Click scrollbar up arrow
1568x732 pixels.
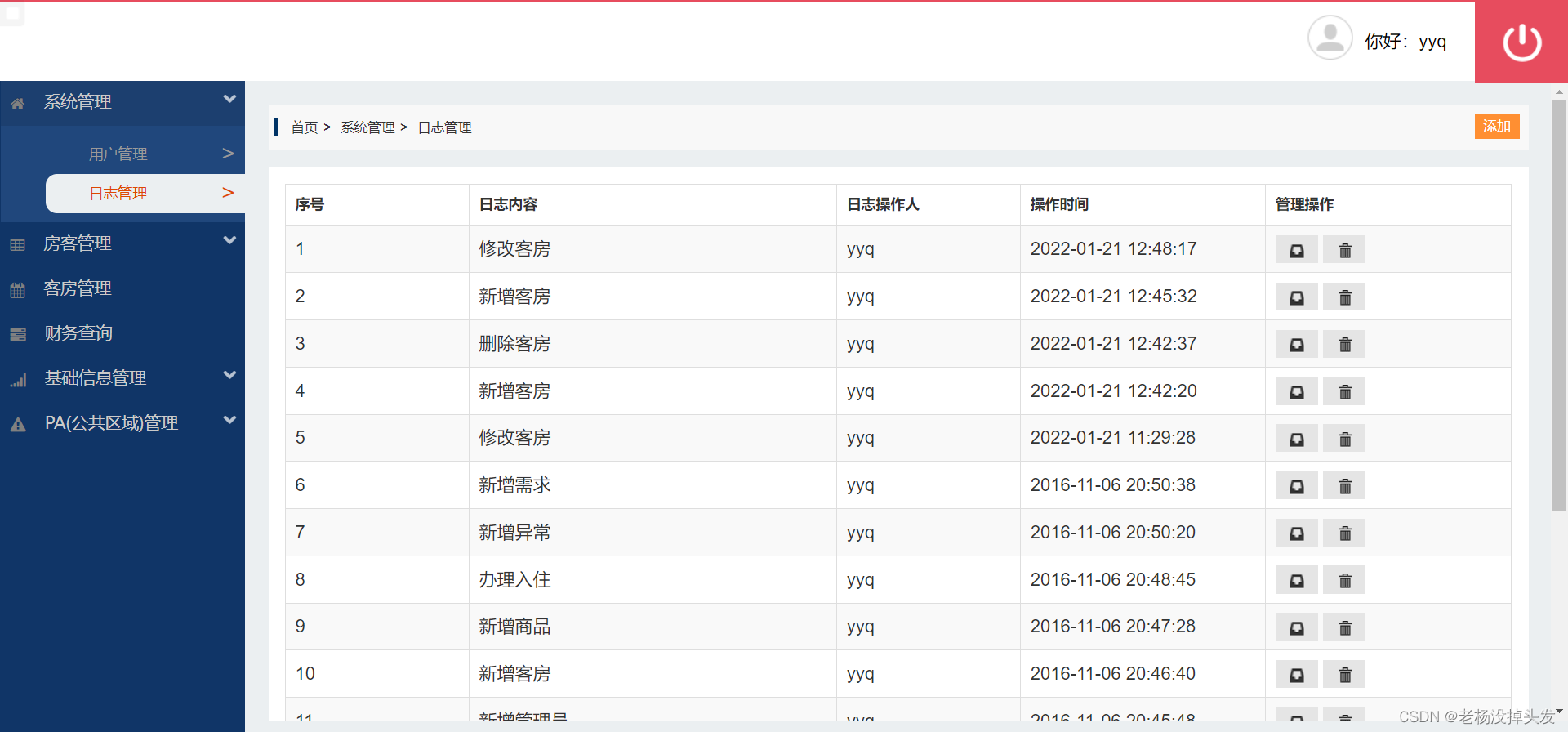(x=1559, y=92)
